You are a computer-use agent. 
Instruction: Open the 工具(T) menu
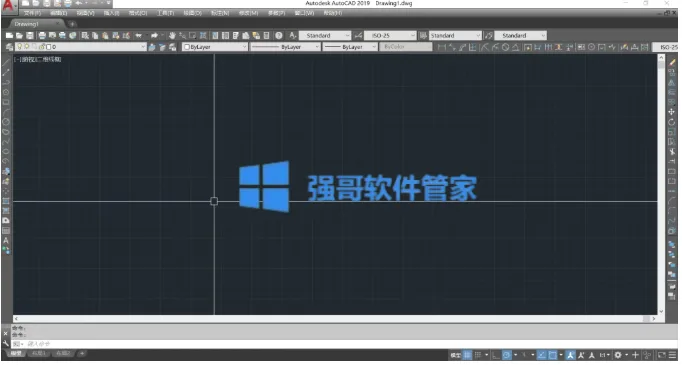[165, 13]
